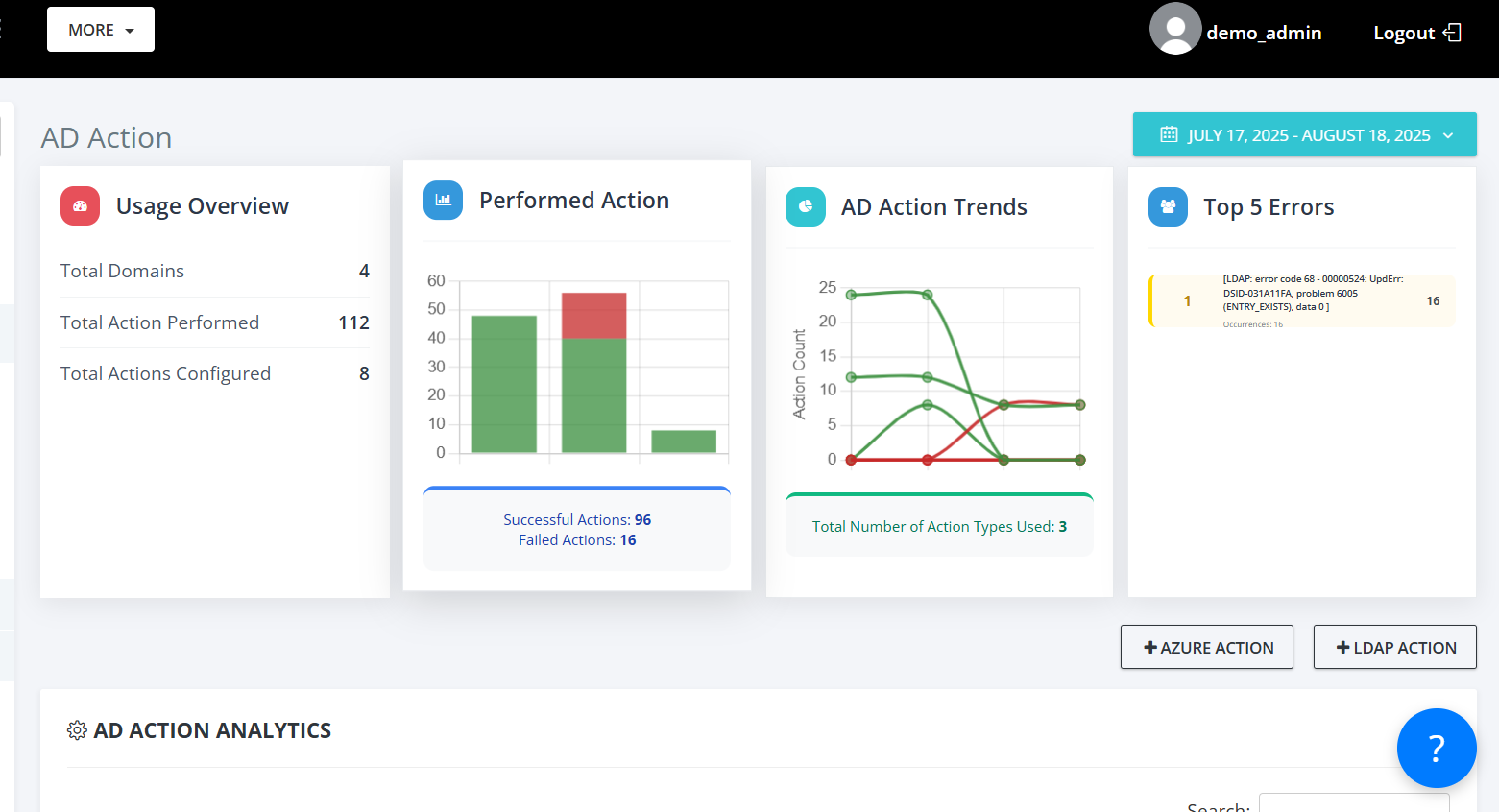This screenshot has width=1499, height=812.
Task: Click the AD Action Analytics settings gear
Action: 77,730
